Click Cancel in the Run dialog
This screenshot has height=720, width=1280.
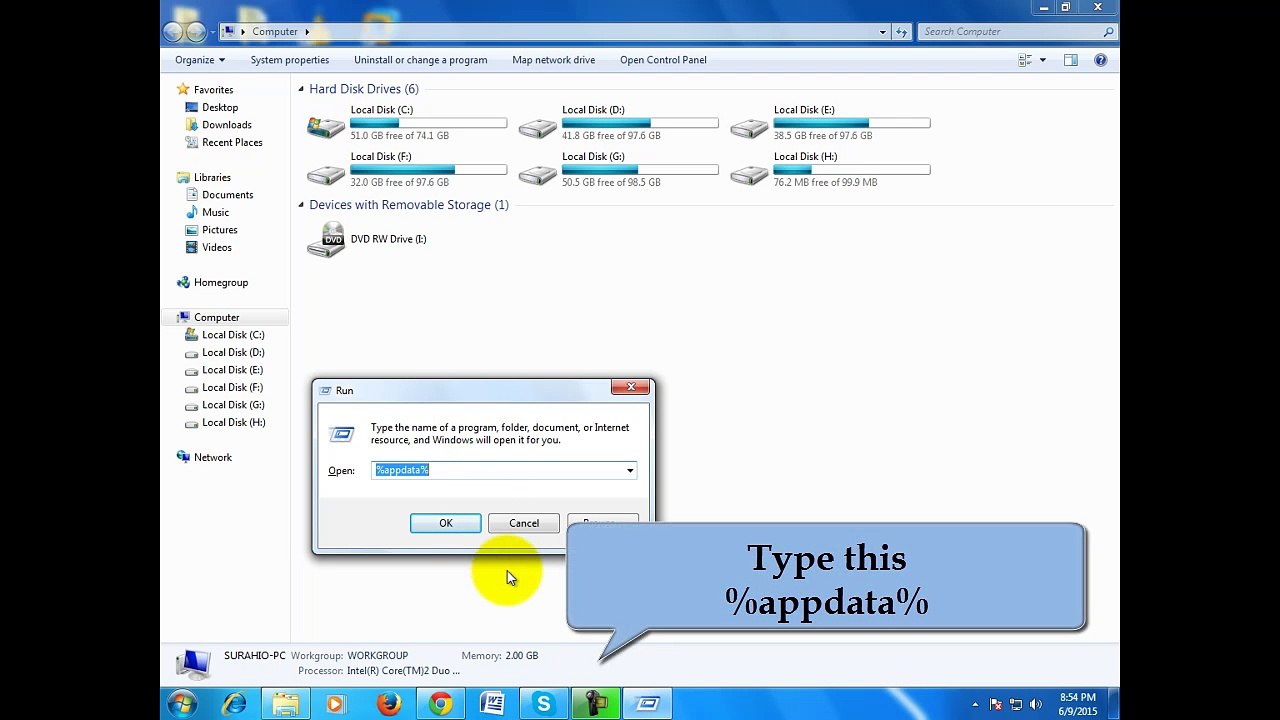tap(524, 523)
